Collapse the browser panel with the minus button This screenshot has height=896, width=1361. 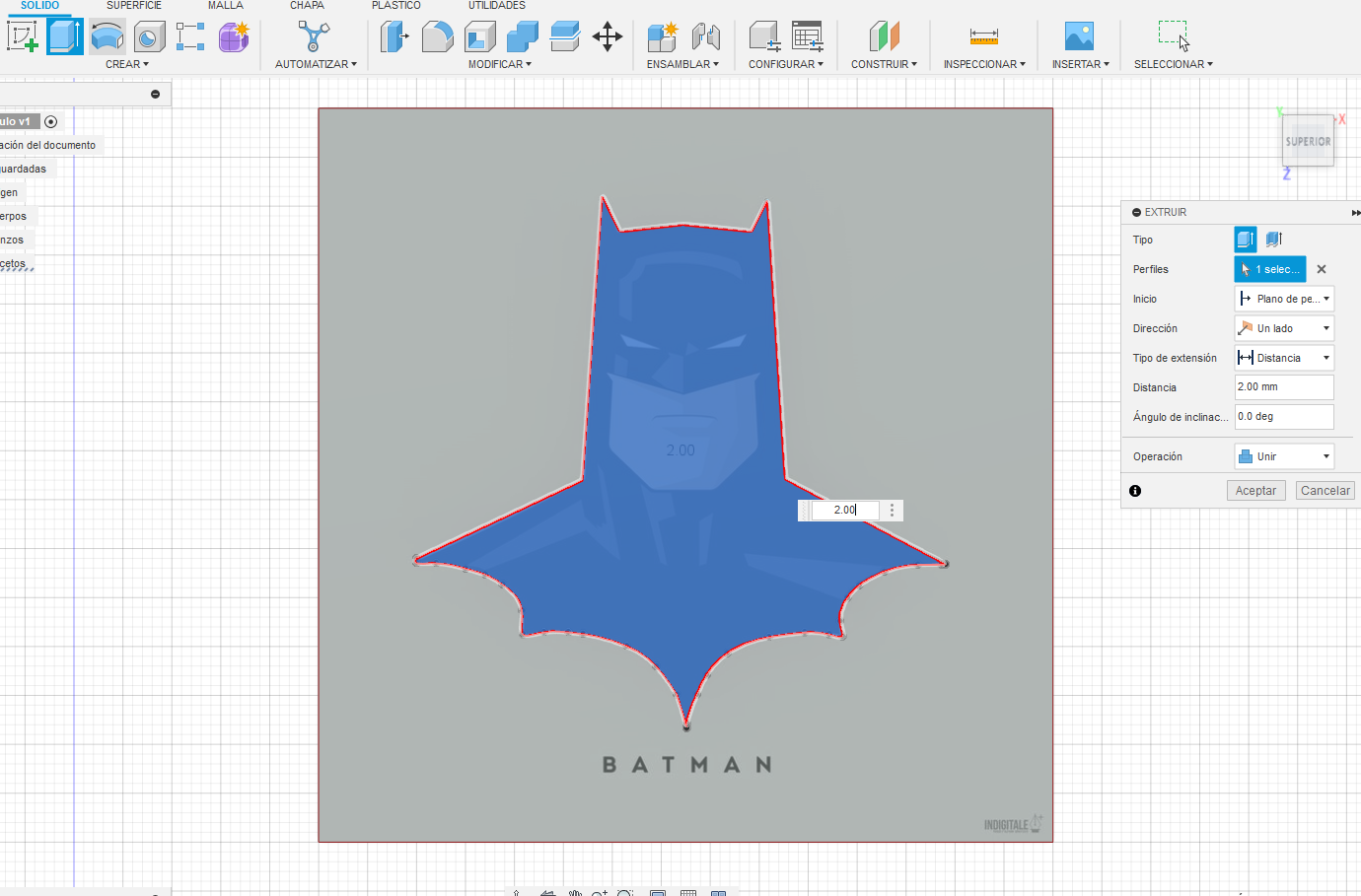click(155, 95)
